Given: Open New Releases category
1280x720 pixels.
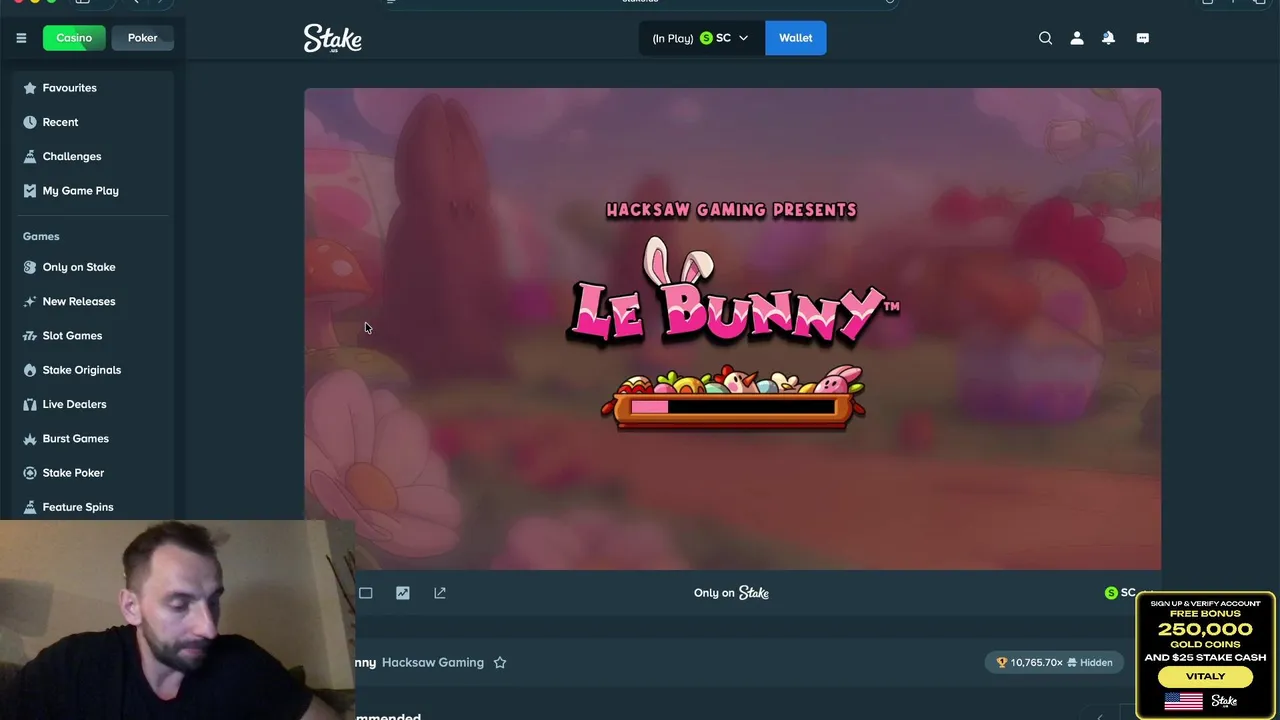Looking at the screenshot, I should point(94,301).
